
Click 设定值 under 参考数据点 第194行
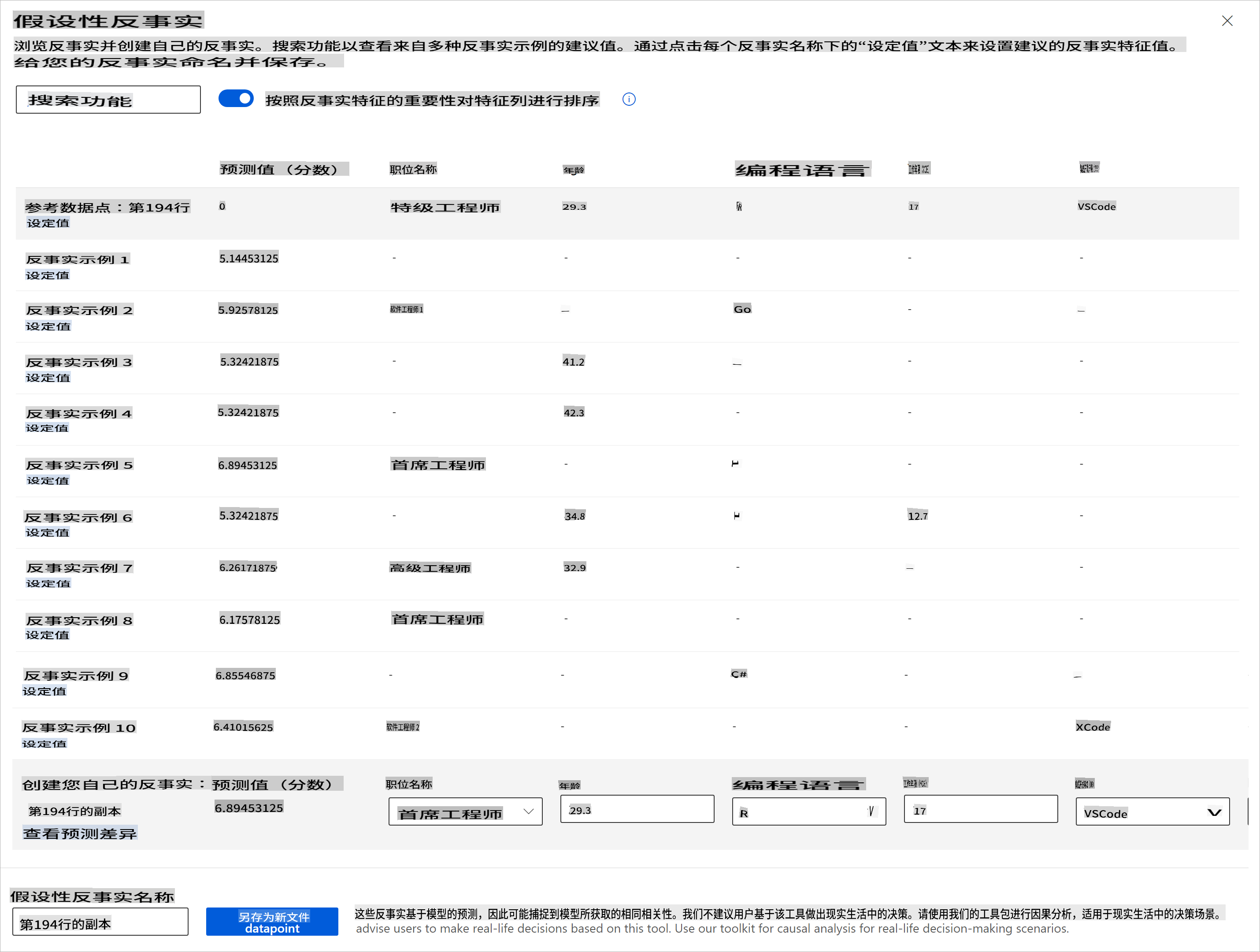point(48,223)
